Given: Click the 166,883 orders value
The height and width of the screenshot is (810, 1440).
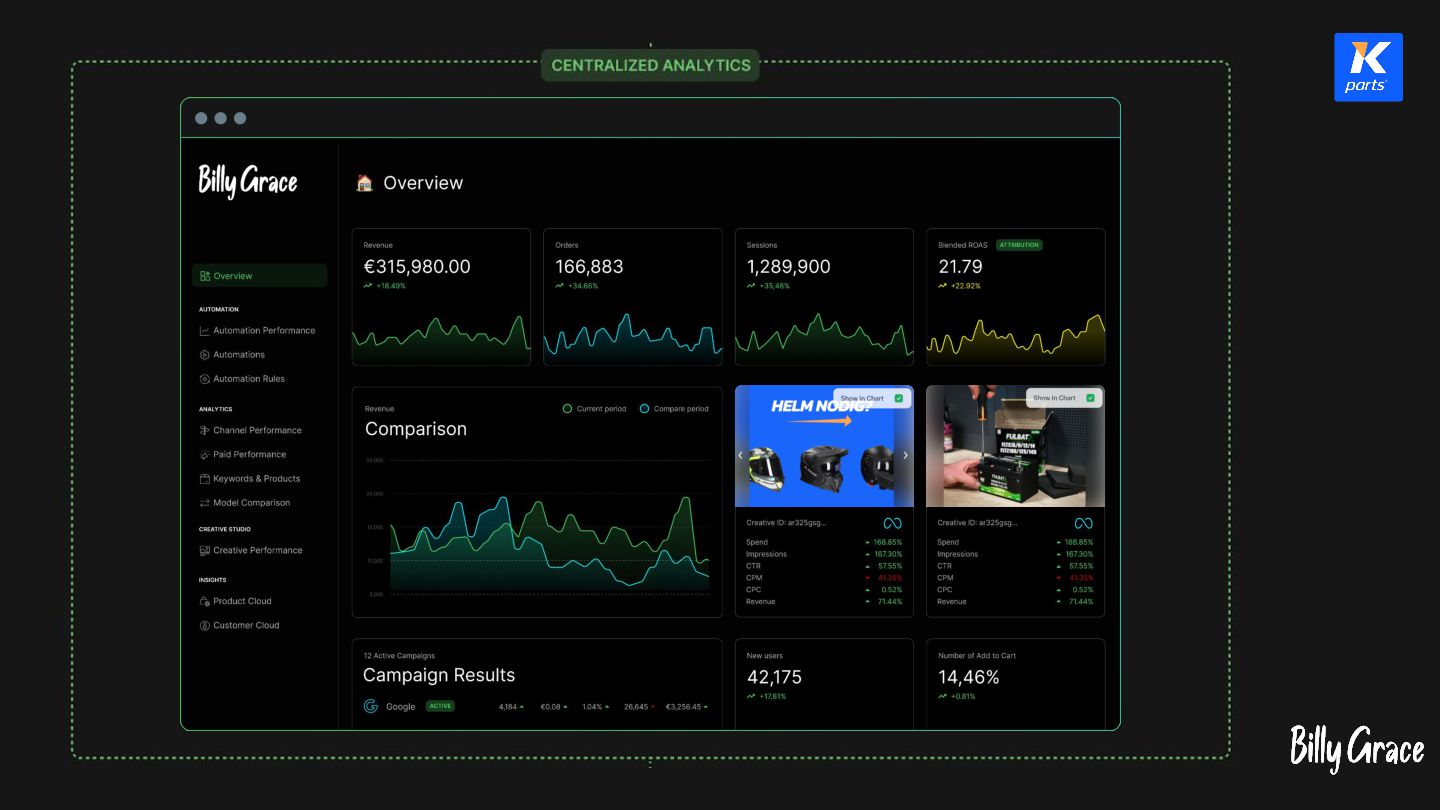Looking at the screenshot, I should (589, 267).
